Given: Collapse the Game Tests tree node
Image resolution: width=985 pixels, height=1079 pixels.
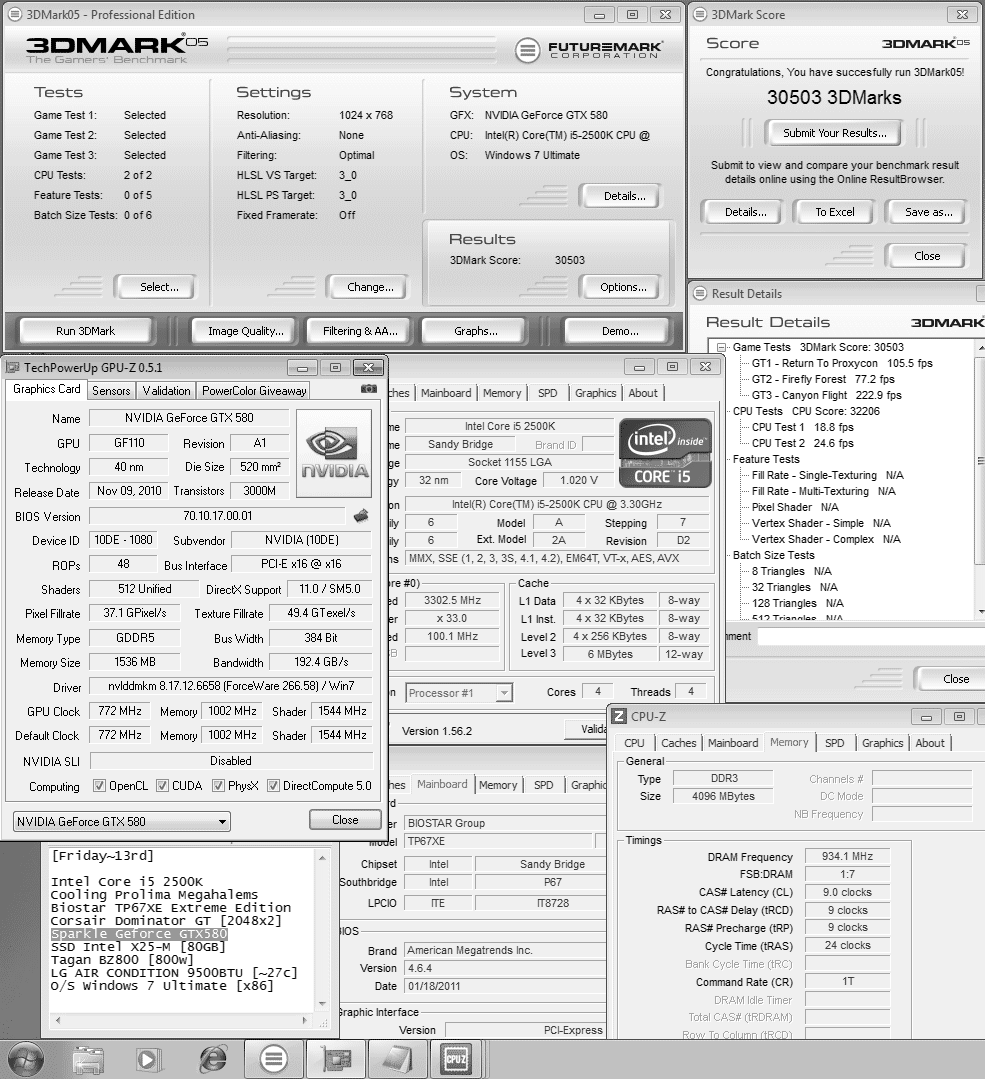Looking at the screenshot, I should click(721, 348).
